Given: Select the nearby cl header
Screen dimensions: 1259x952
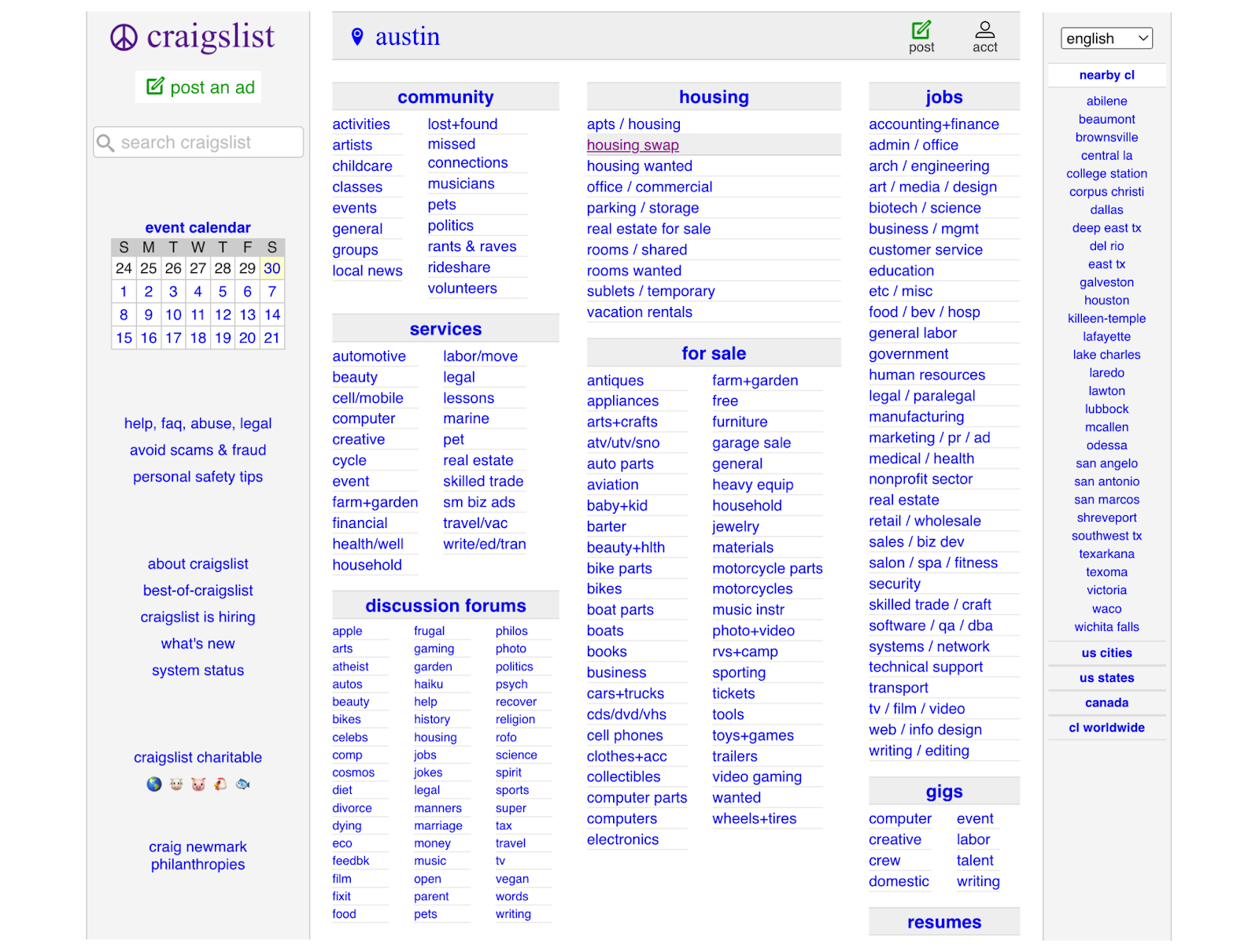Looking at the screenshot, I should (1106, 75).
